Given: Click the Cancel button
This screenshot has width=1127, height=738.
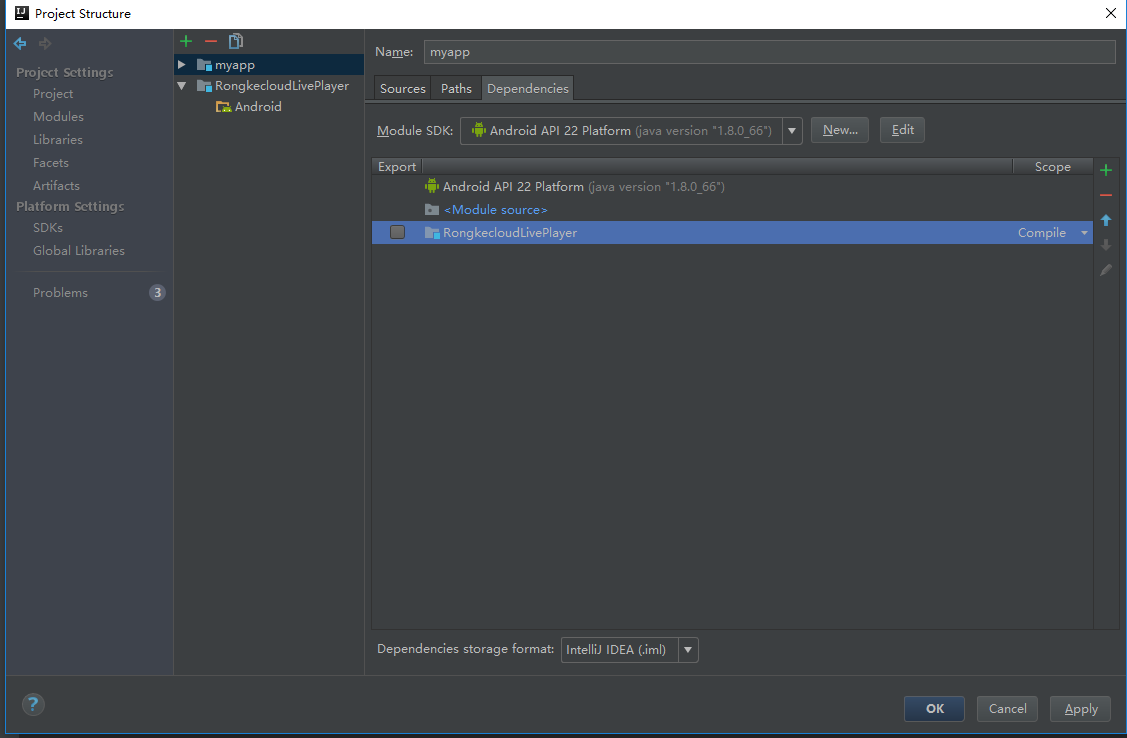Looking at the screenshot, I should pyautogui.click(x=1007, y=709).
